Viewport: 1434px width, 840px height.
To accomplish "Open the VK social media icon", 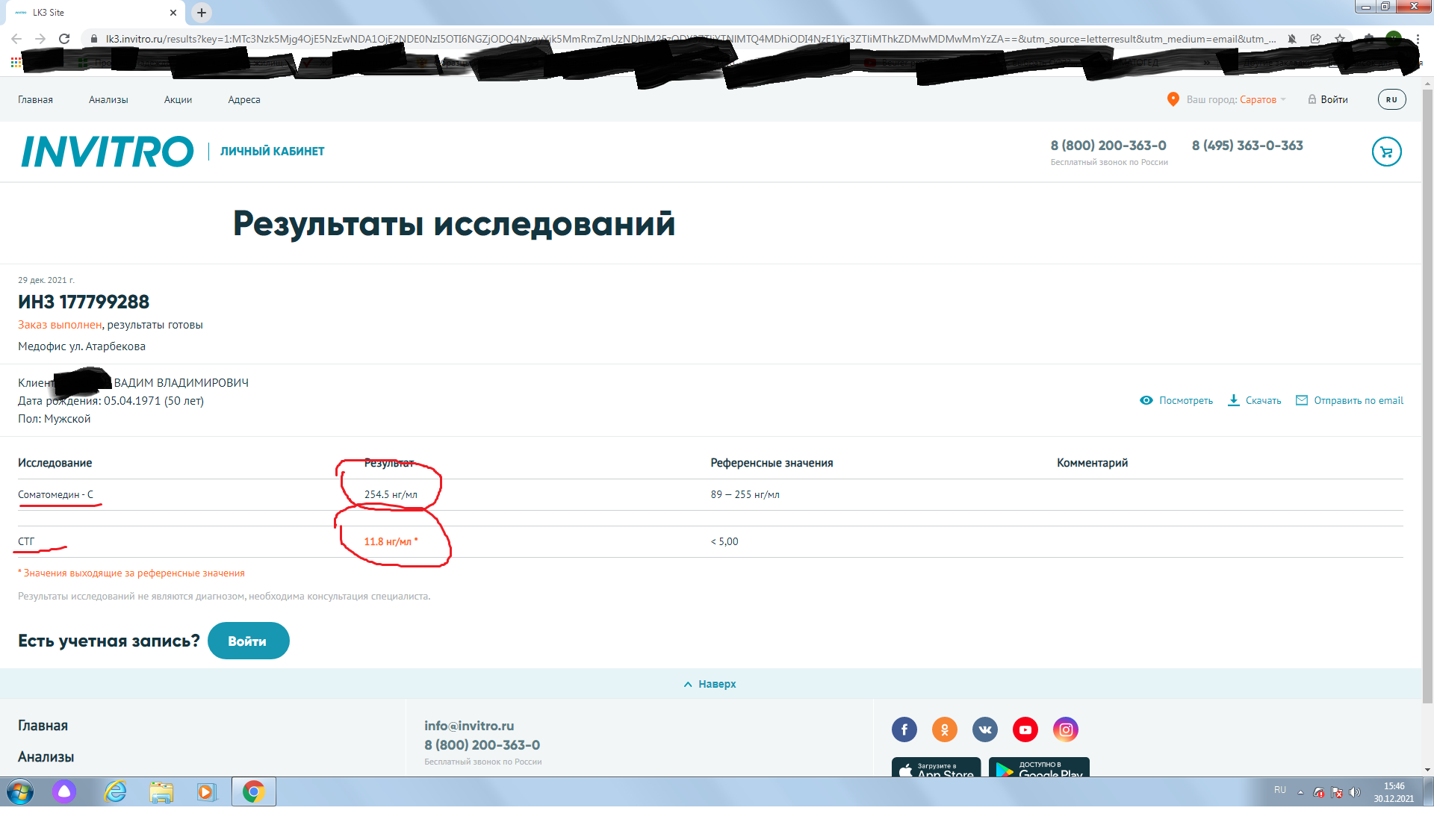I will [985, 729].
